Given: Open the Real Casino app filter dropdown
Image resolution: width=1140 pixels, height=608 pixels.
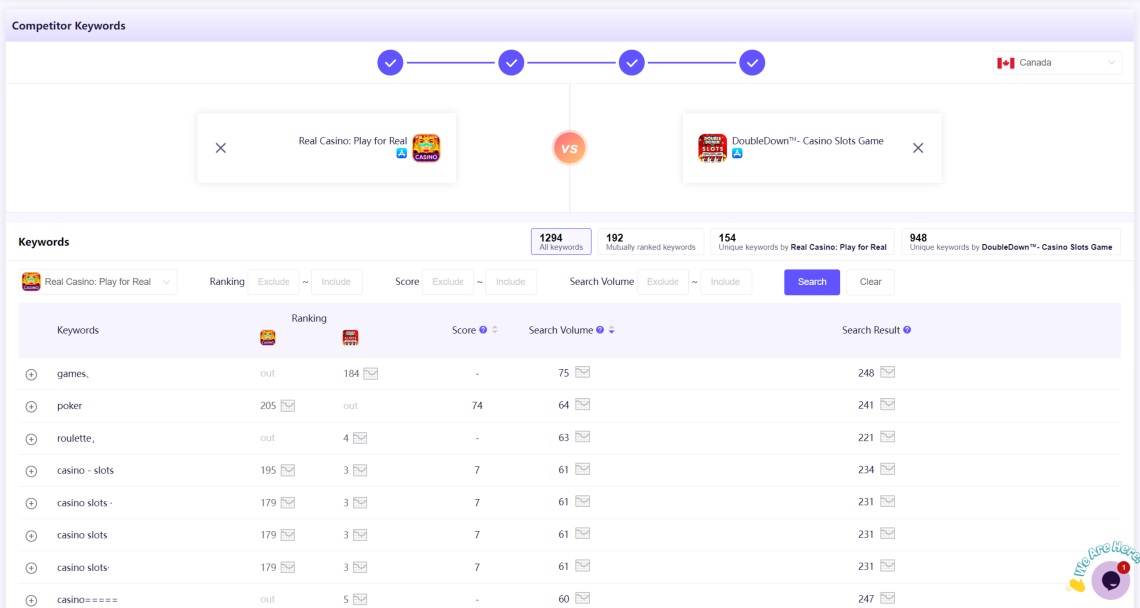Looking at the screenshot, I should (97, 281).
